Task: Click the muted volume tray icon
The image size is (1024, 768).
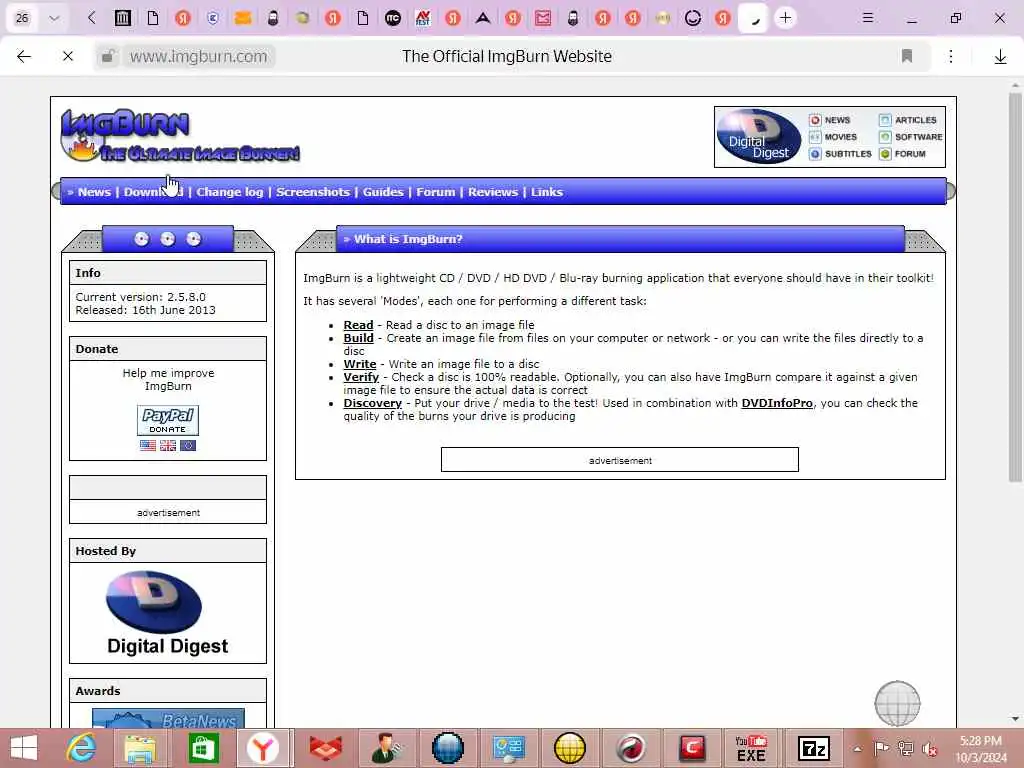Action: click(930, 749)
